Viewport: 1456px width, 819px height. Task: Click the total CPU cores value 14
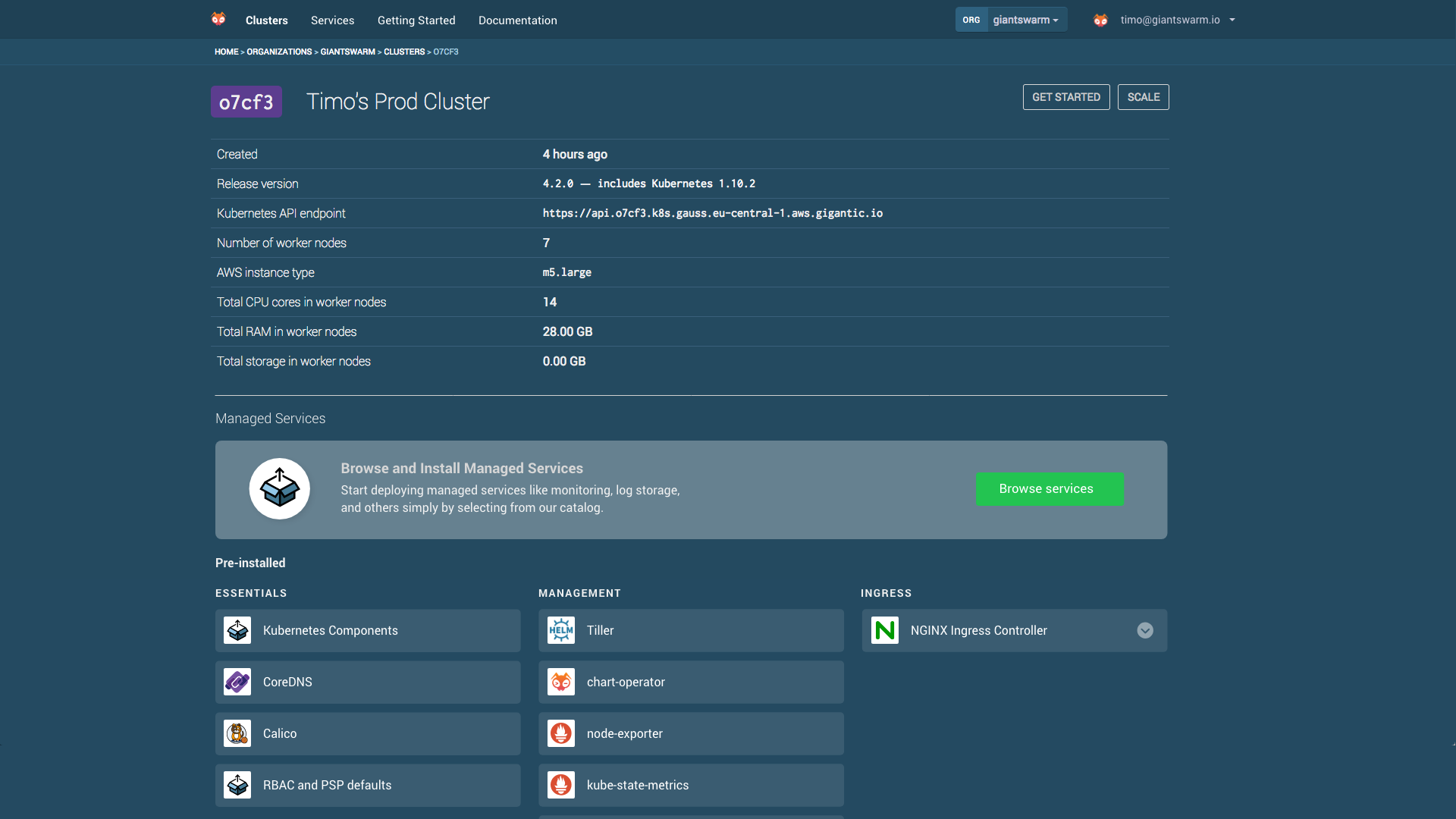[550, 302]
